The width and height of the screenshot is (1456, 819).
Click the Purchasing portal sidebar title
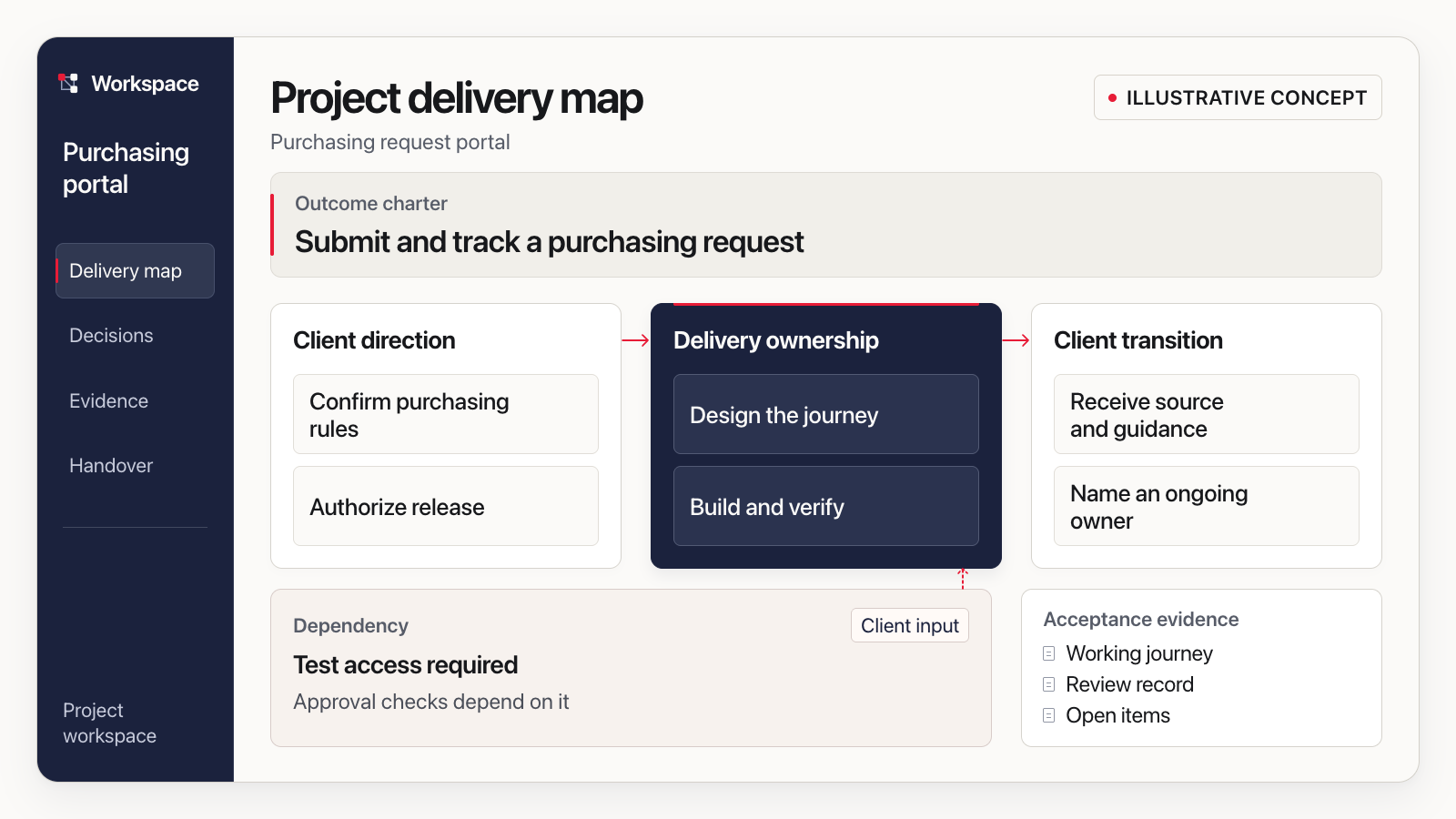(126, 168)
